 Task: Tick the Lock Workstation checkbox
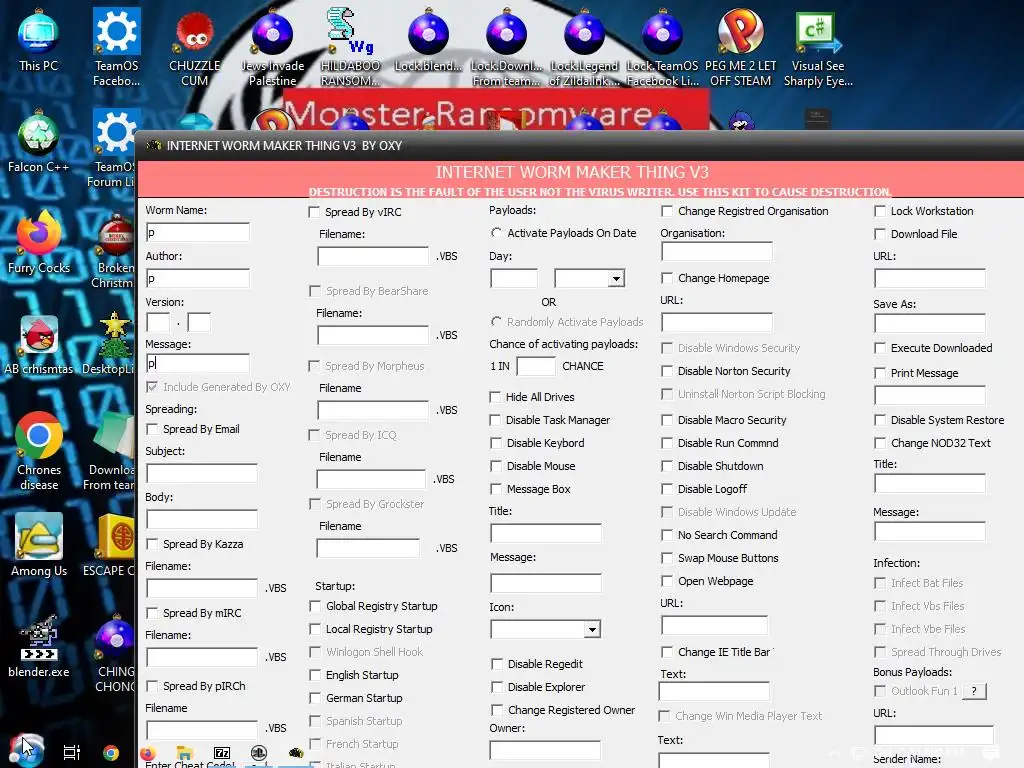880,211
